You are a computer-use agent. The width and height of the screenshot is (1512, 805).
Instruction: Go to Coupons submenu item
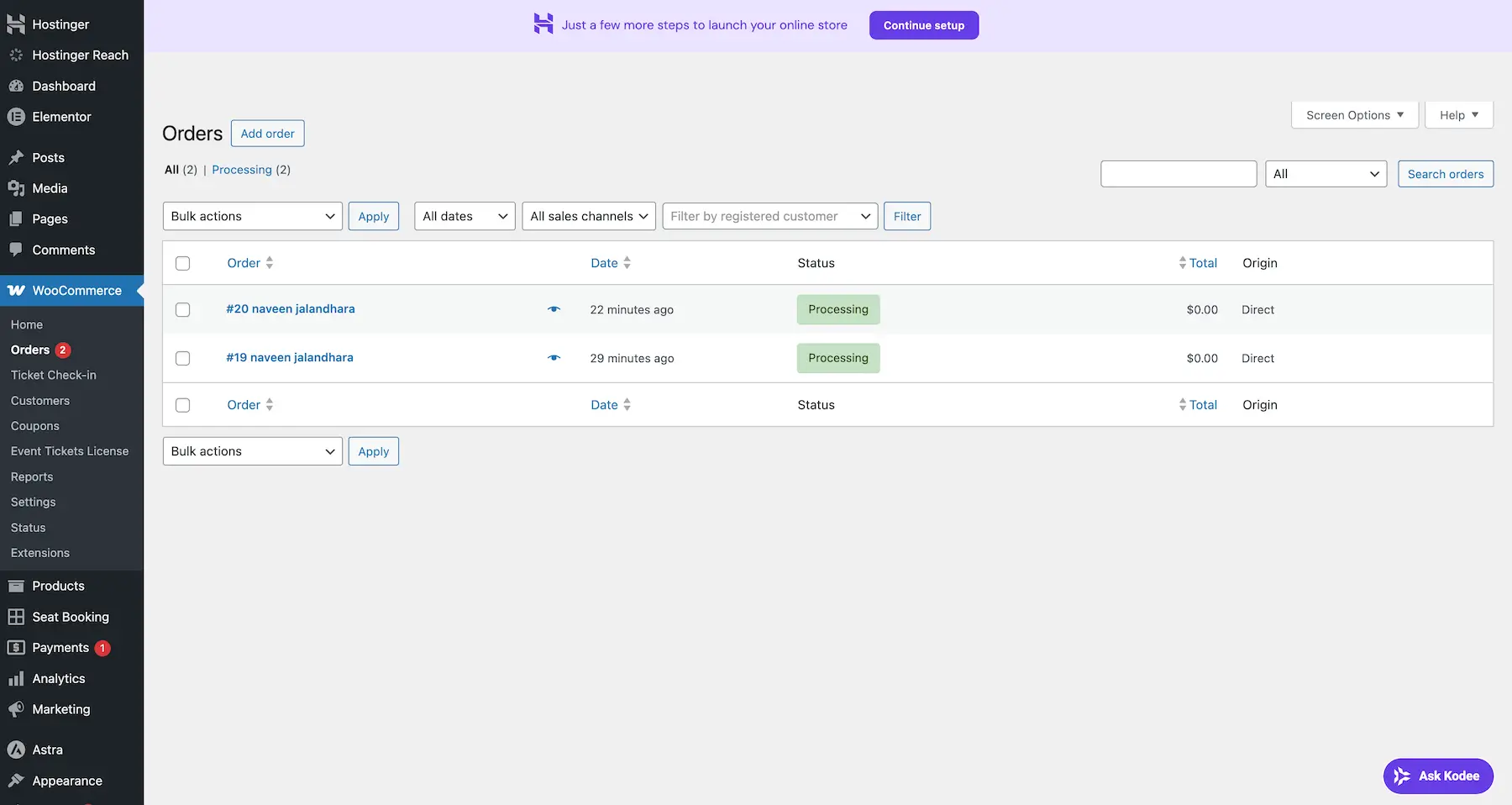pyautogui.click(x=35, y=426)
